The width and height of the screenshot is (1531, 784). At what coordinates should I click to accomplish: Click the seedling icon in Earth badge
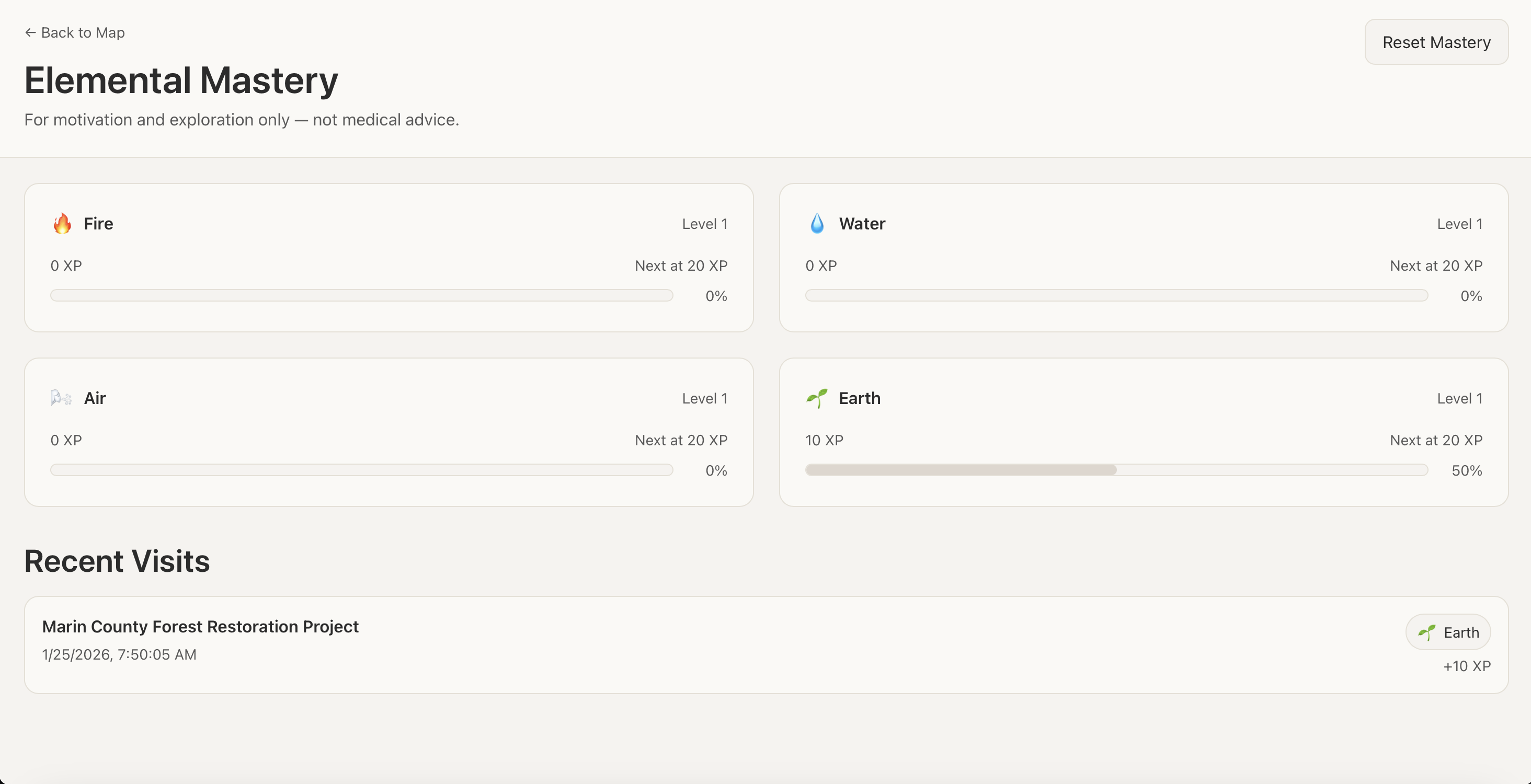(1426, 632)
